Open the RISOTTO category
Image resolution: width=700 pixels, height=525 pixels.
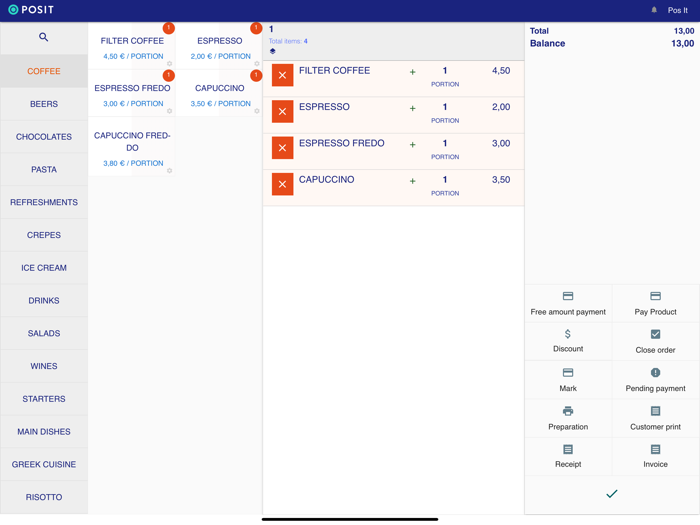point(44,497)
